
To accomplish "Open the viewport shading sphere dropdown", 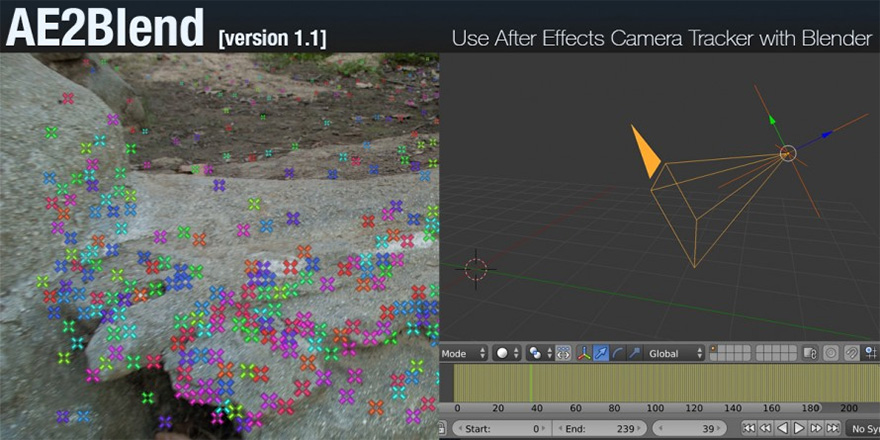I will point(508,354).
